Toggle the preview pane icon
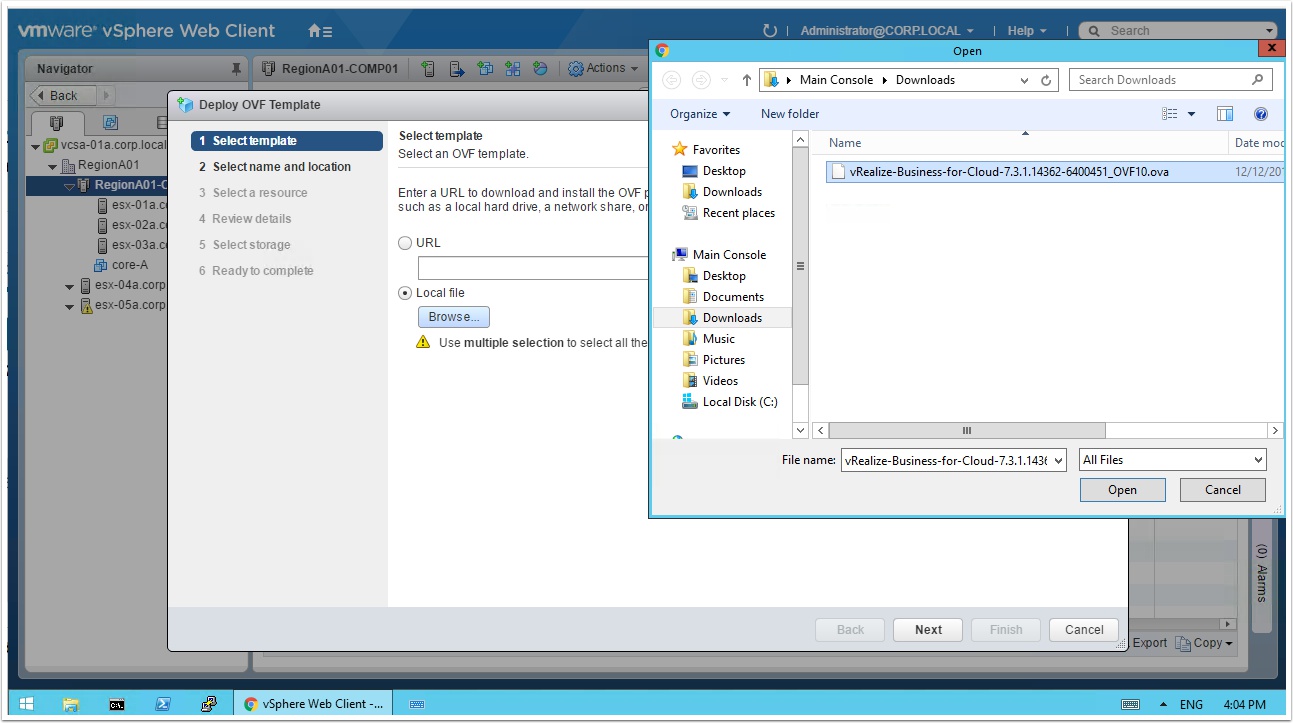The width and height of the screenshot is (1293, 723). click(x=1225, y=114)
